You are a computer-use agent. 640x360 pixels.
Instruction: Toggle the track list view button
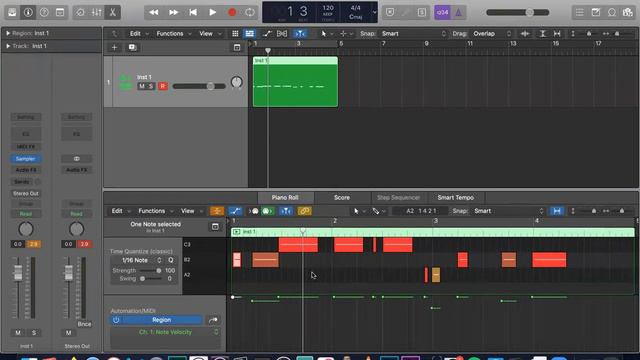[x=249, y=33]
